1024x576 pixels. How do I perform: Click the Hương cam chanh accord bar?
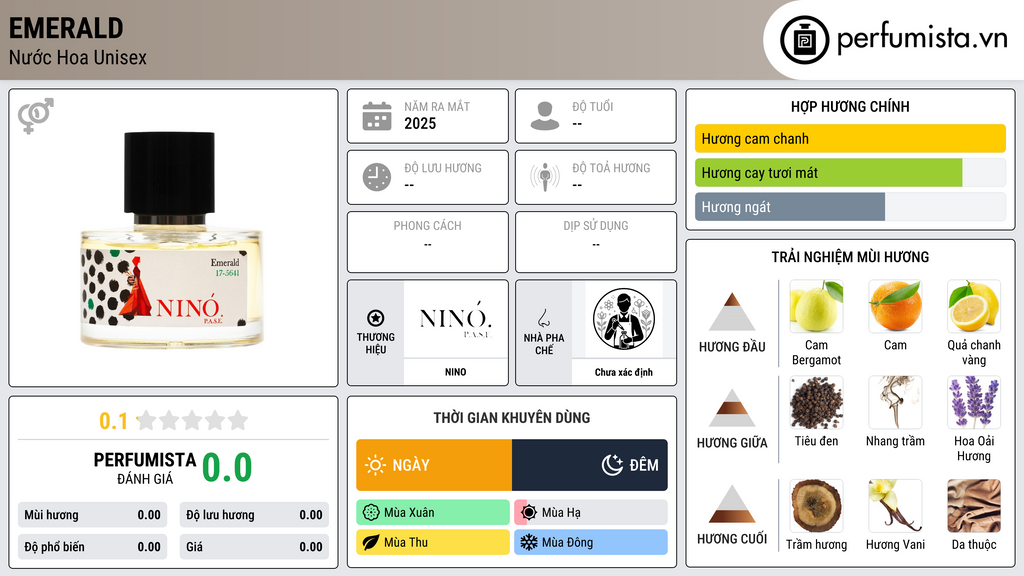[x=850, y=138]
